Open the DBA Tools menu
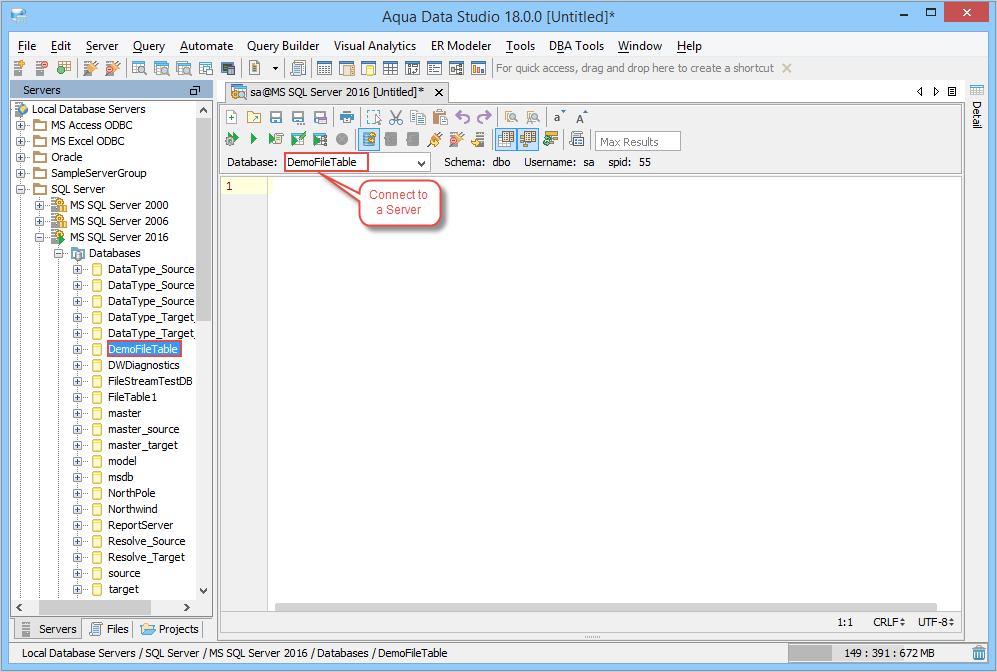Image resolution: width=997 pixels, height=672 pixels. tap(576, 46)
